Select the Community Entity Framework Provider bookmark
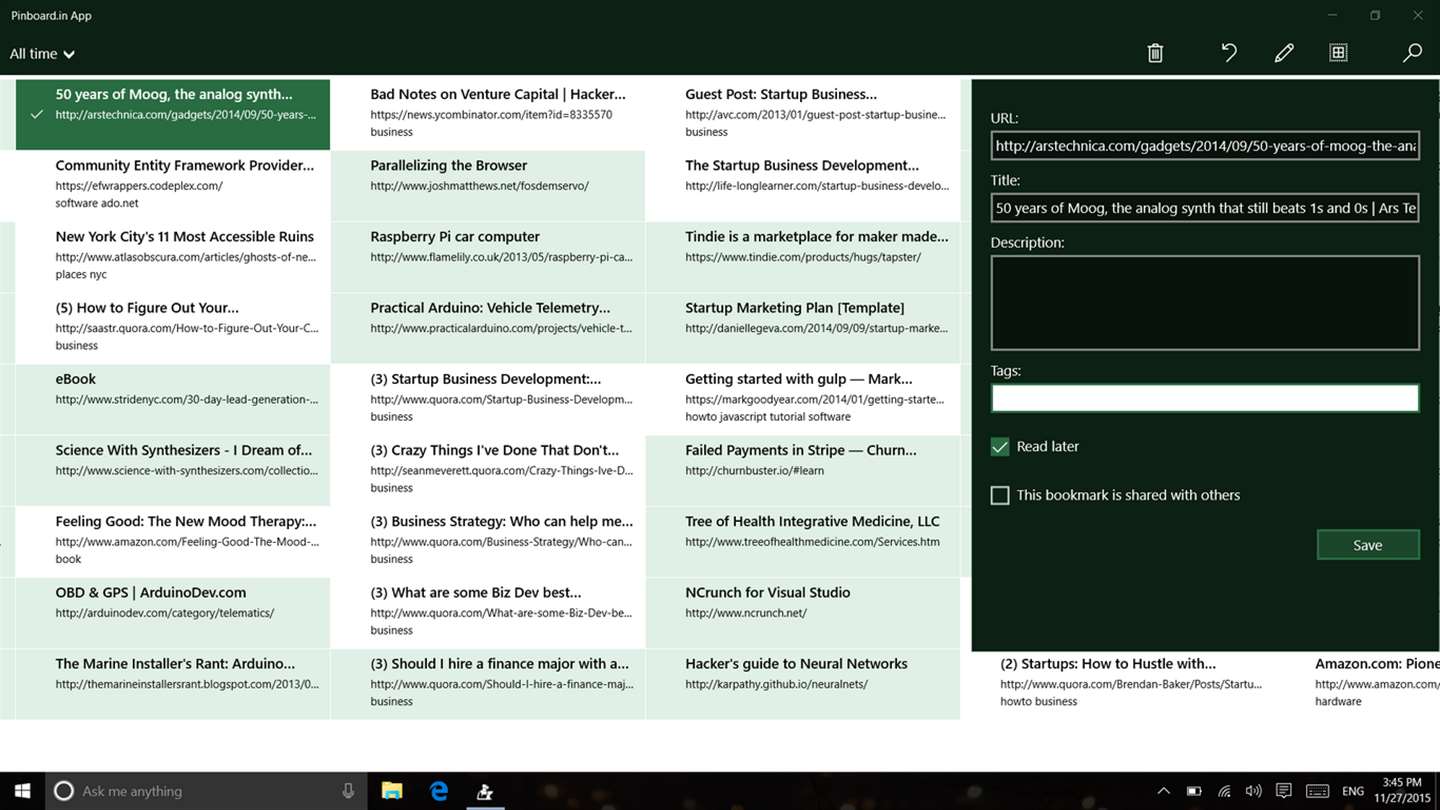Image resolution: width=1440 pixels, height=810 pixels. [172, 186]
